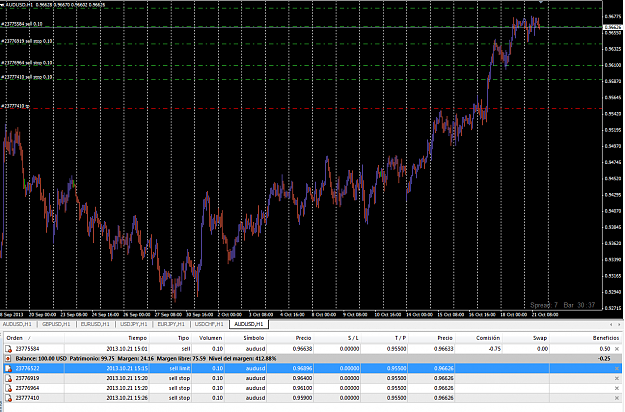Viewport: 625px width, 412px height.
Task: Click the Spread: 7 indicator on chart
Action: coord(544,305)
